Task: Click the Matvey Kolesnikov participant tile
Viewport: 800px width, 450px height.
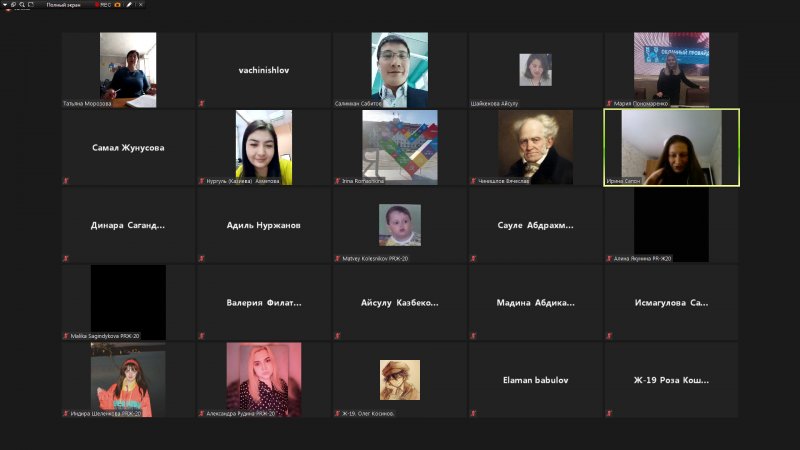Action: pos(399,225)
